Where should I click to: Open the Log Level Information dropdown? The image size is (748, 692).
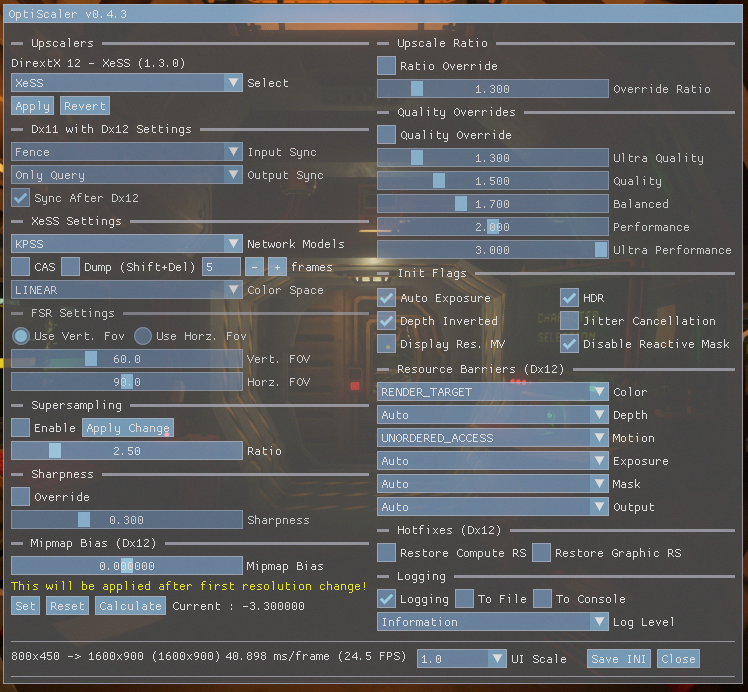pos(493,622)
